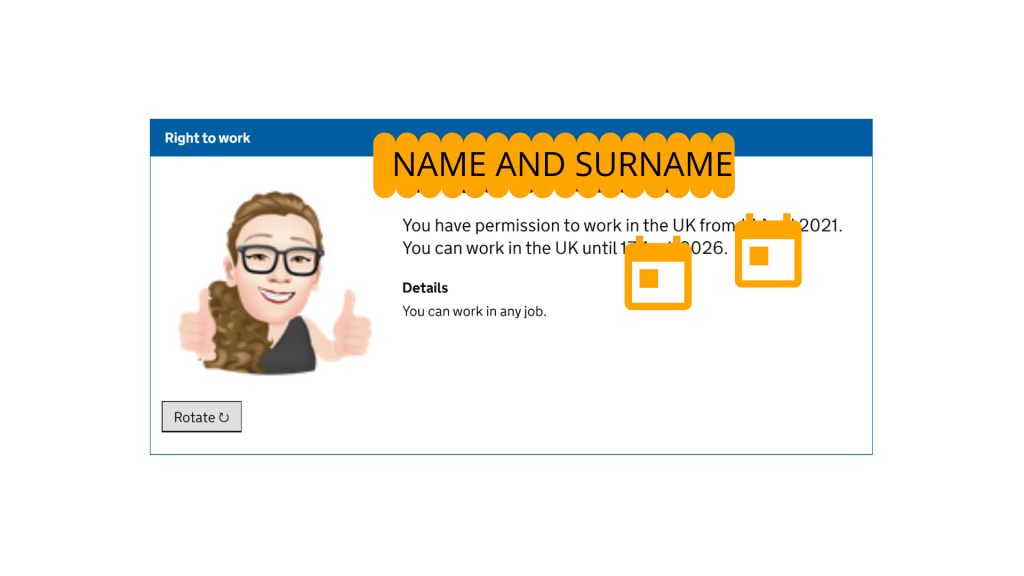Click the calendar icon covering the start date

coord(768,252)
